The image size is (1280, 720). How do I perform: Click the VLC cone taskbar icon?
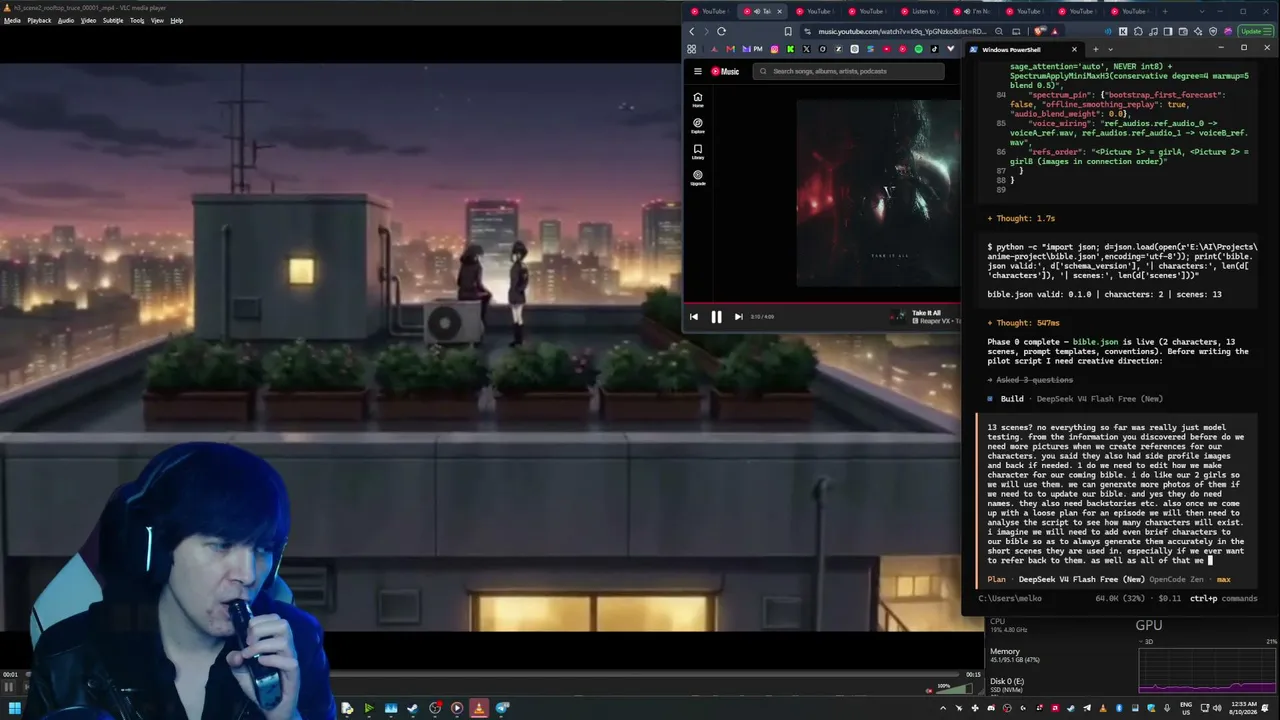[479, 708]
